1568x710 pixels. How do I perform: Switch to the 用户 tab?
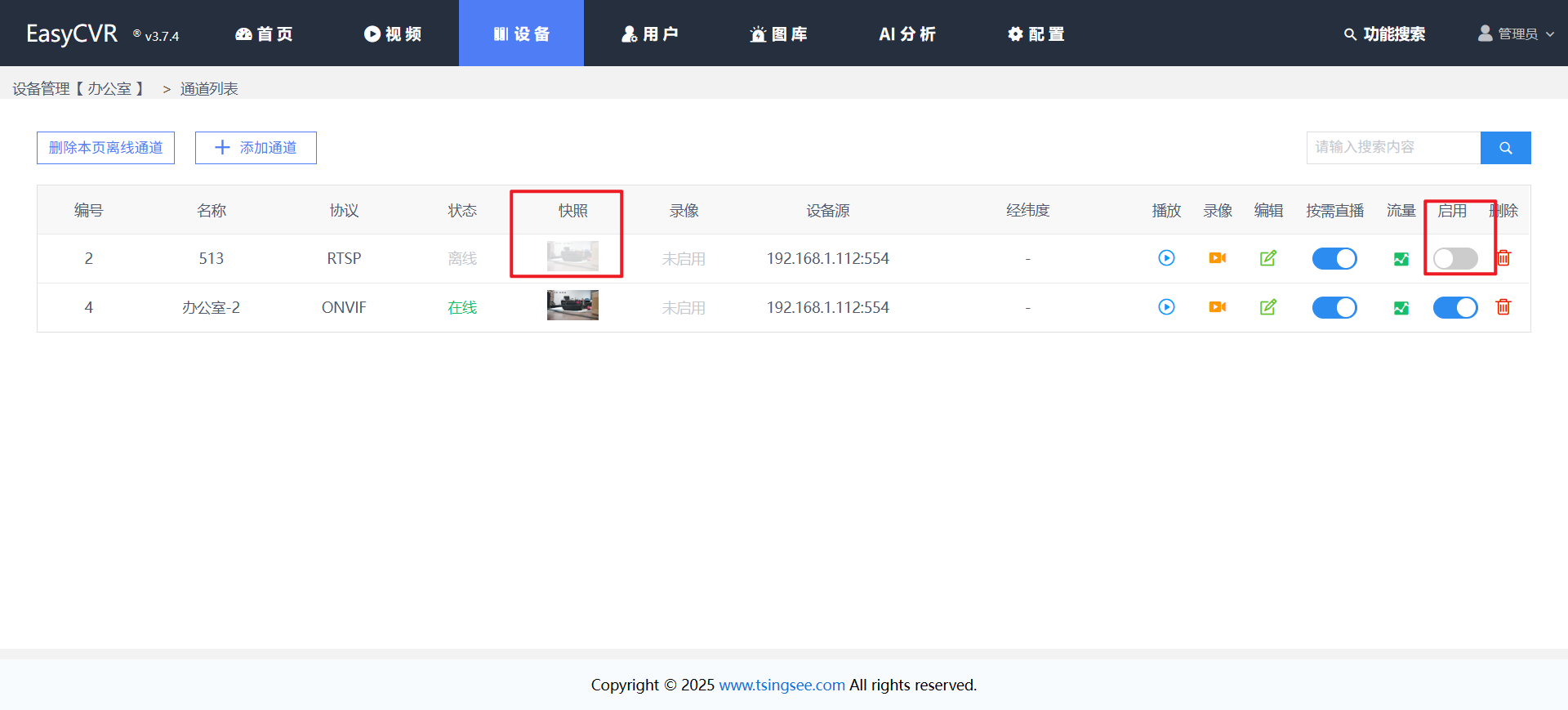pos(650,33)
